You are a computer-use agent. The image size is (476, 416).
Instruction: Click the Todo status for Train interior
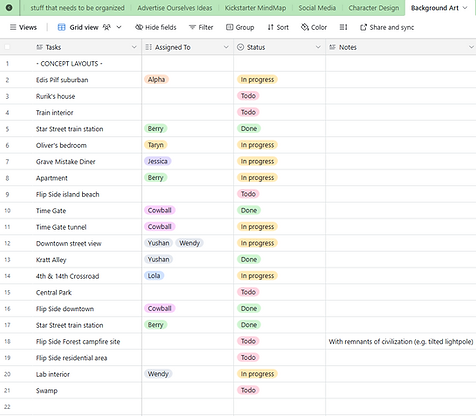(x=248, y=112)
